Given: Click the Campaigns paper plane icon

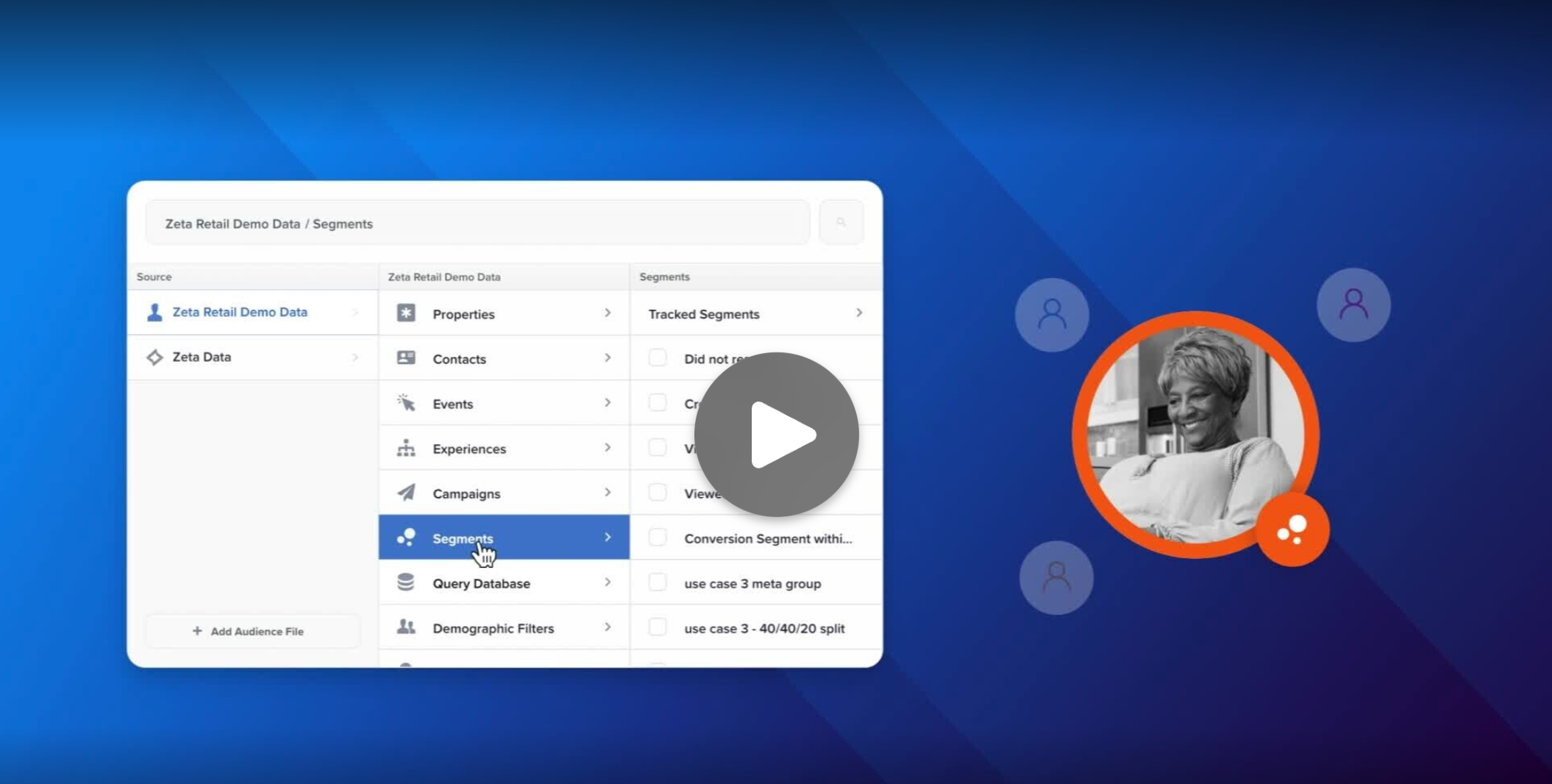Looking at the screenshot, I should (406, 493).
